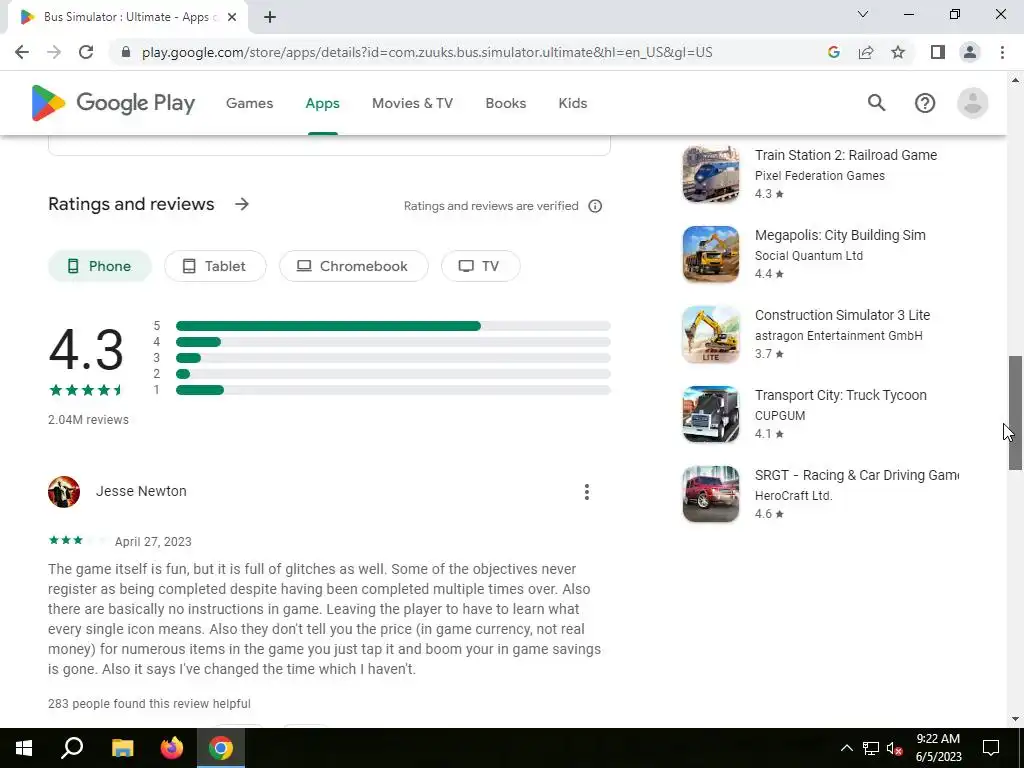Open Chrome three-dot menu
The width and height of the screenshot is (1024, 768).
pyautogui.click(x=1002, y=52)
